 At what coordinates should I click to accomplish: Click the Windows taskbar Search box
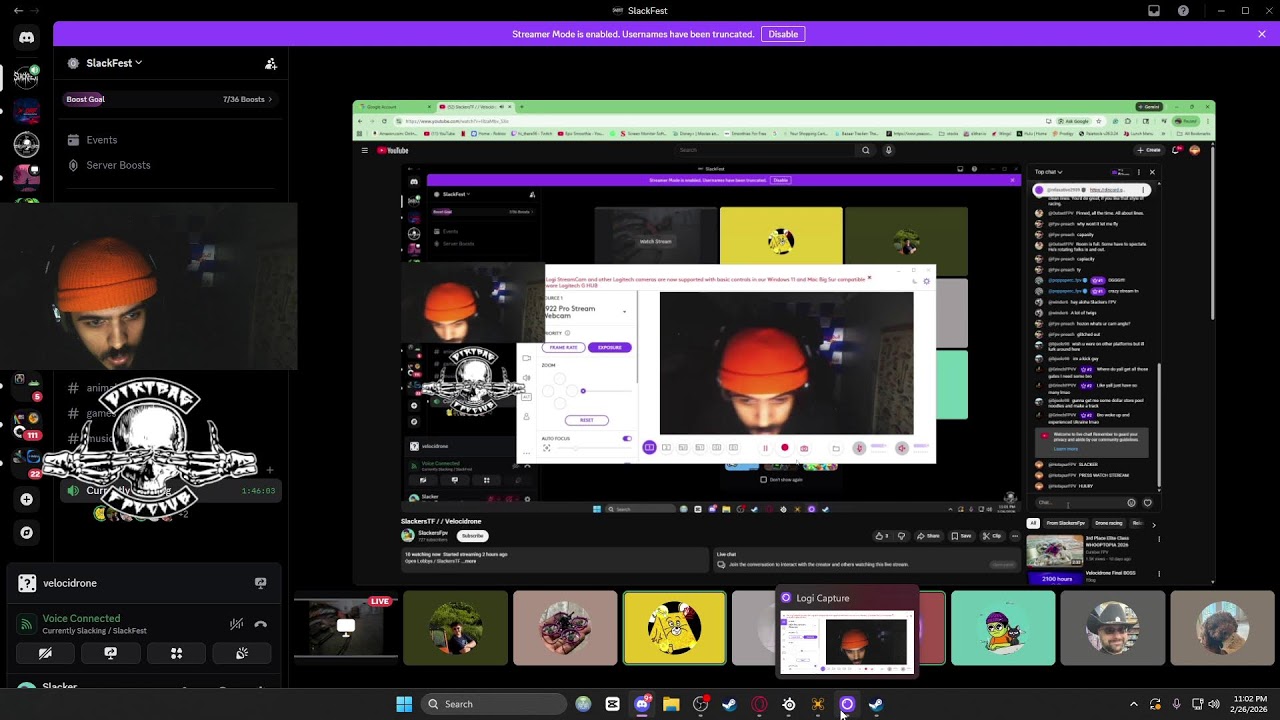(494, 704)
